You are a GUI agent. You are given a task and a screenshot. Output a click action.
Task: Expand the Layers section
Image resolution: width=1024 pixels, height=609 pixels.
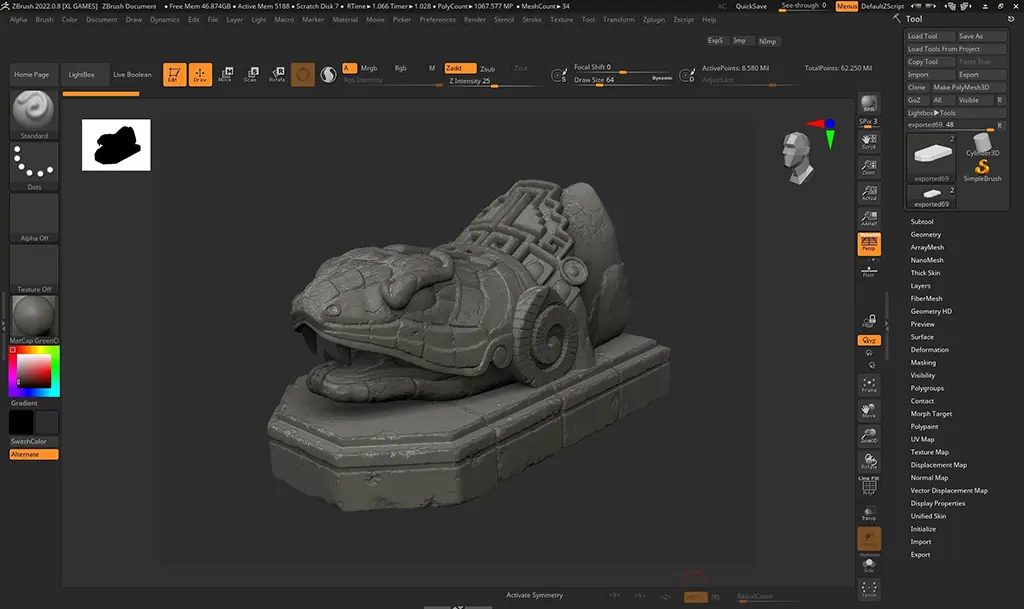click(920, 286)
